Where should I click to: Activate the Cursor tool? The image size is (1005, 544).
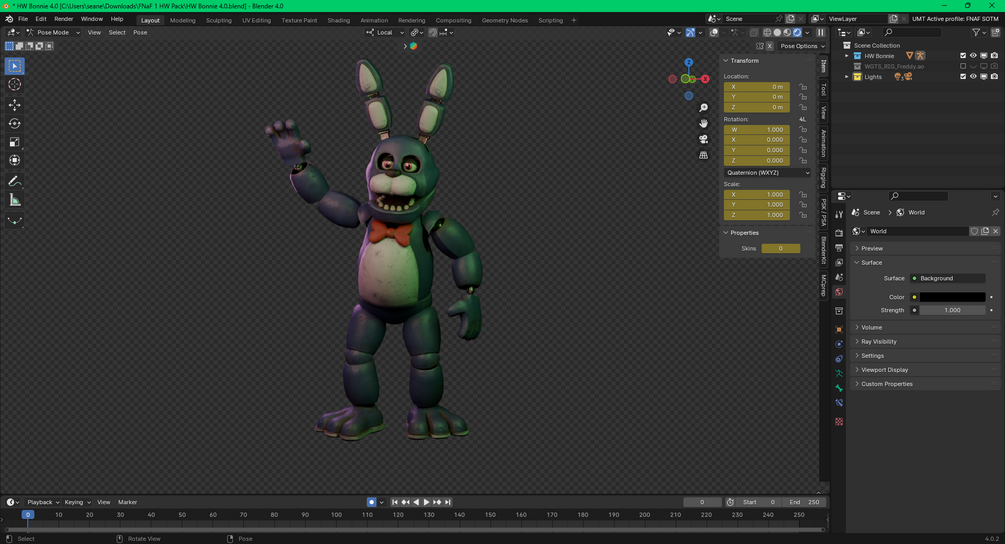[14, 85]
